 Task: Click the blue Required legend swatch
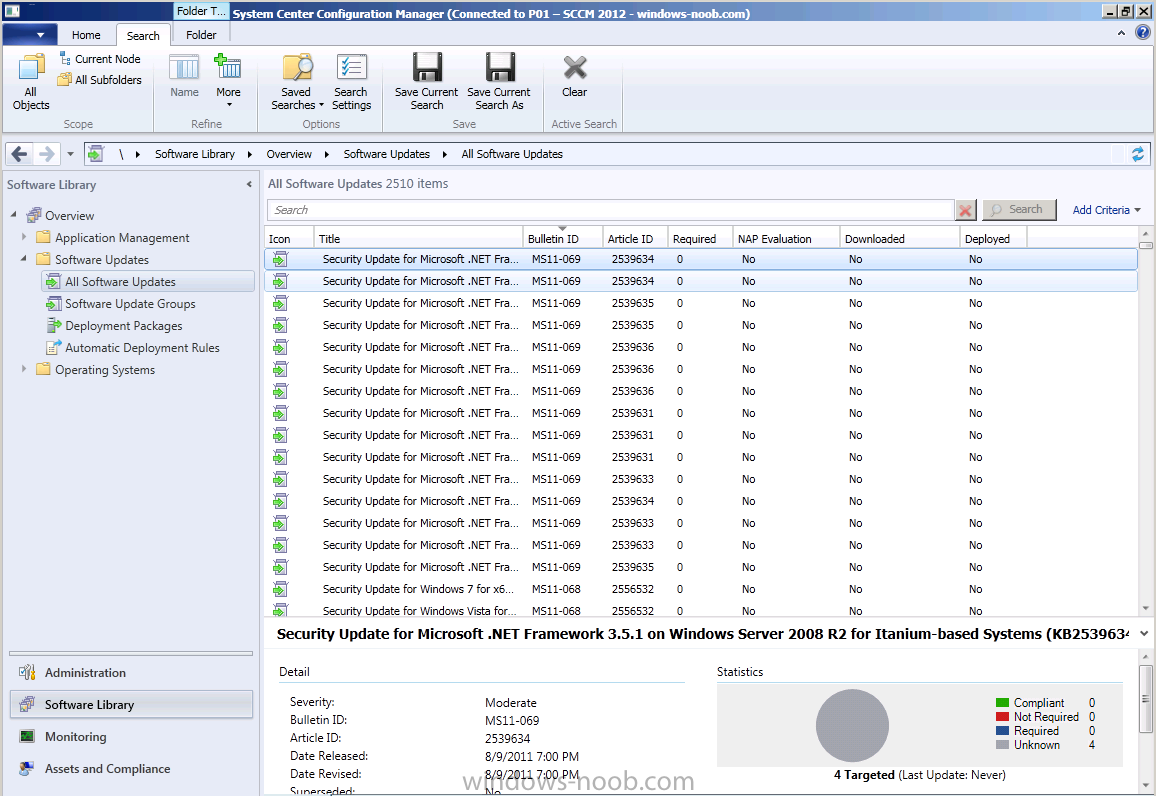1002,731
